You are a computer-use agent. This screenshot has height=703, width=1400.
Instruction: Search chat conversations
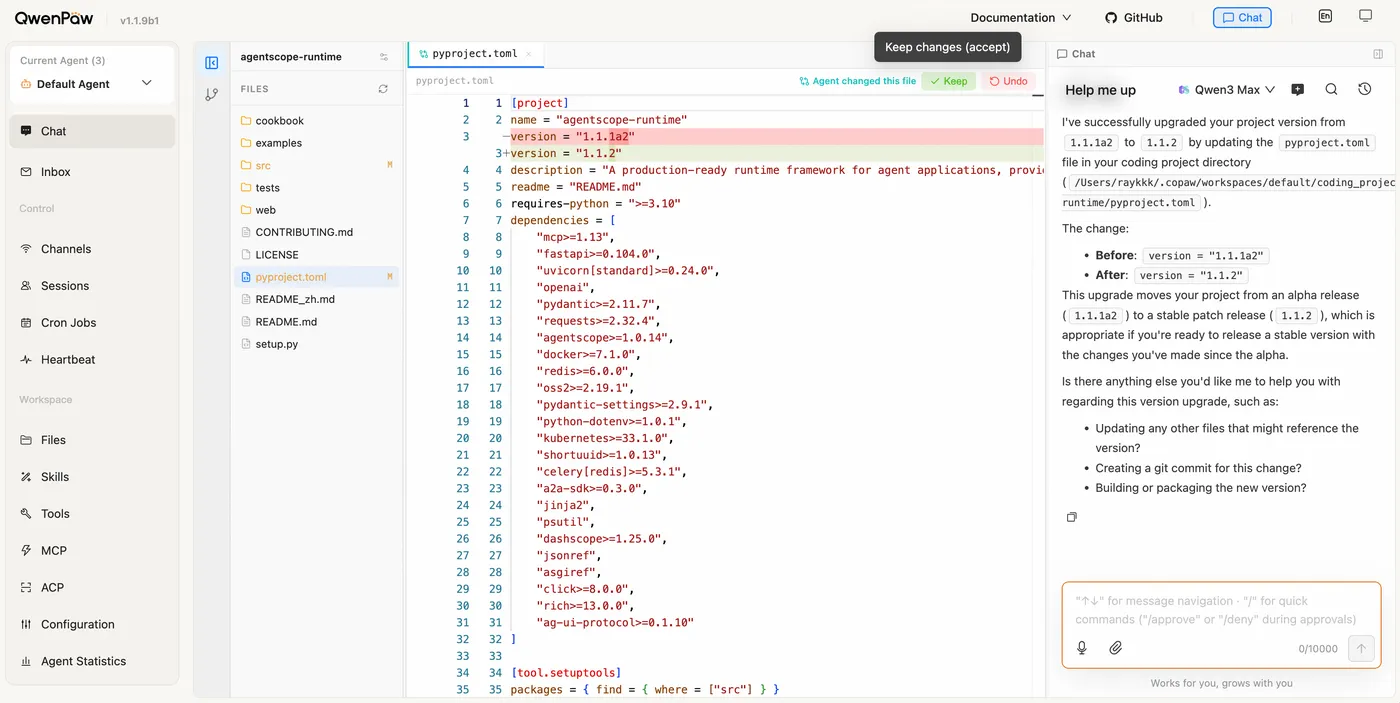pyautogui.click(x=1331, y=90)
